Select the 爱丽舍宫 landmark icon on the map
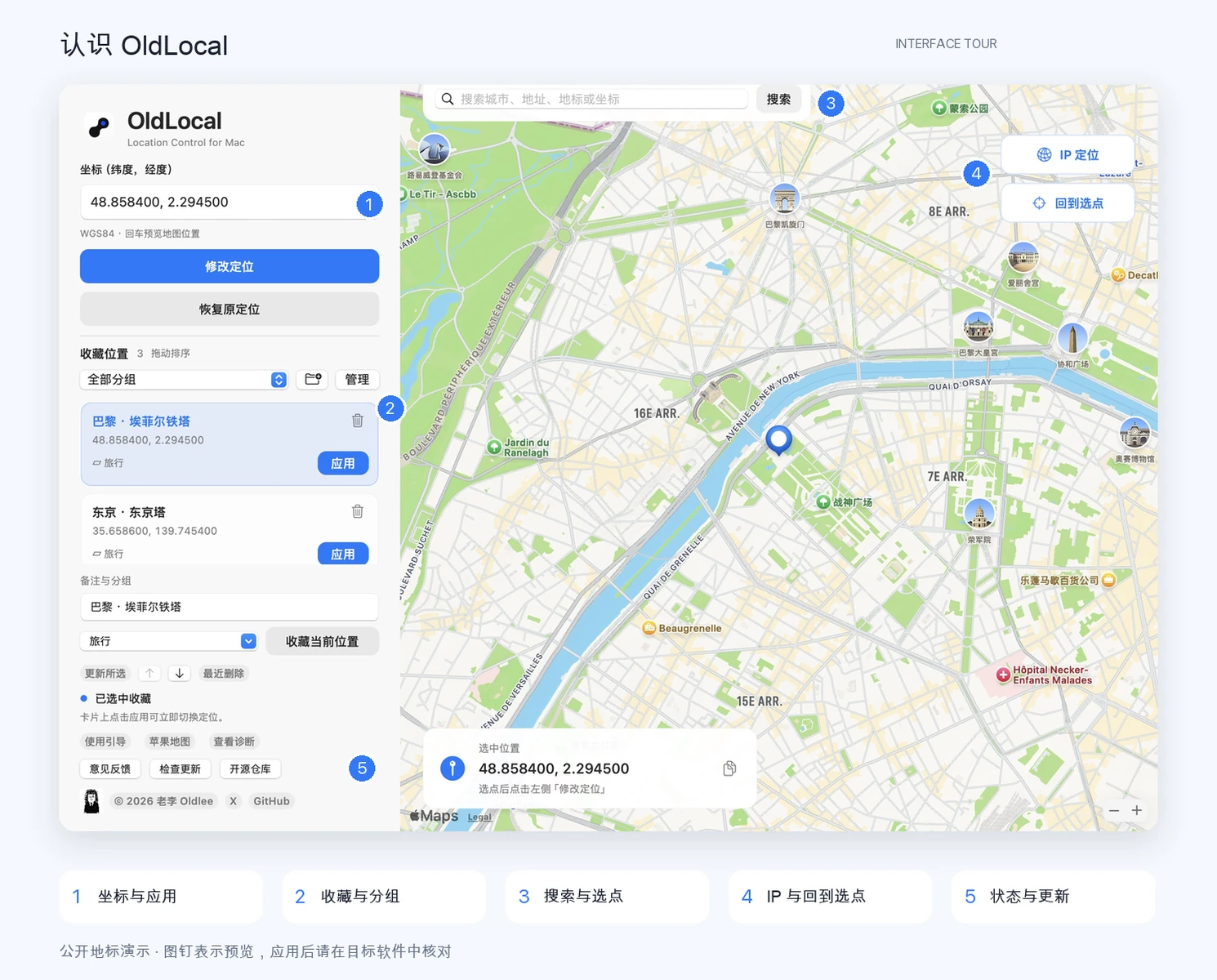Image resolution: width=1217 pixels, height=980 pixels. coord(1023,258)
